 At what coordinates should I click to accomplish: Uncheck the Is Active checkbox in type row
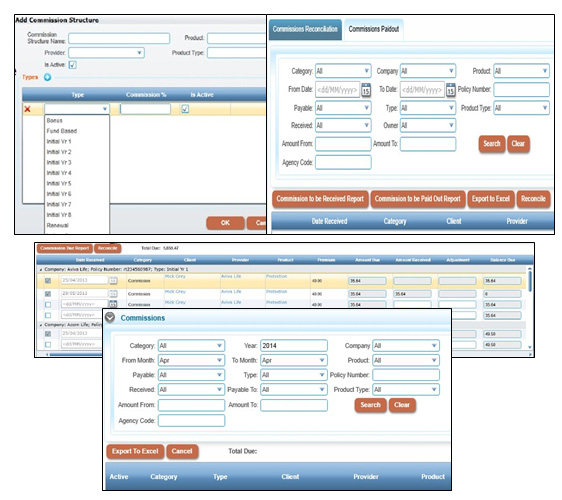[185, 109]
